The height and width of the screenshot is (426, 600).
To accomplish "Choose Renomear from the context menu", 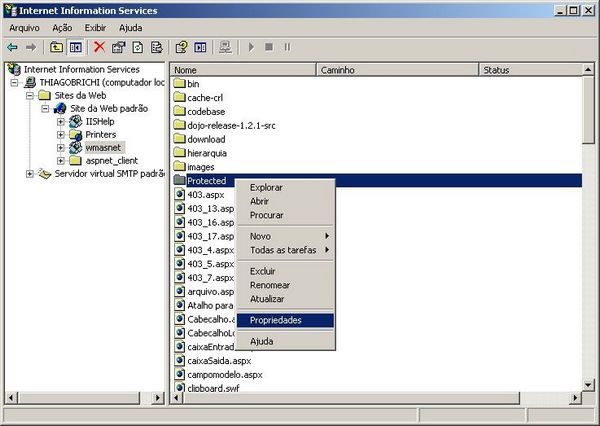I will click(x=286, y=285).
